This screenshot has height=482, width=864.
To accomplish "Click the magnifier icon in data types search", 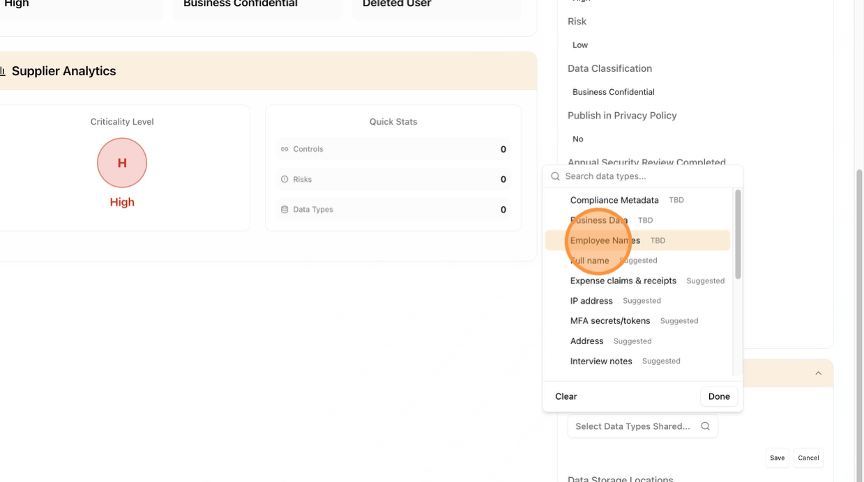I will tap(555, 176).
